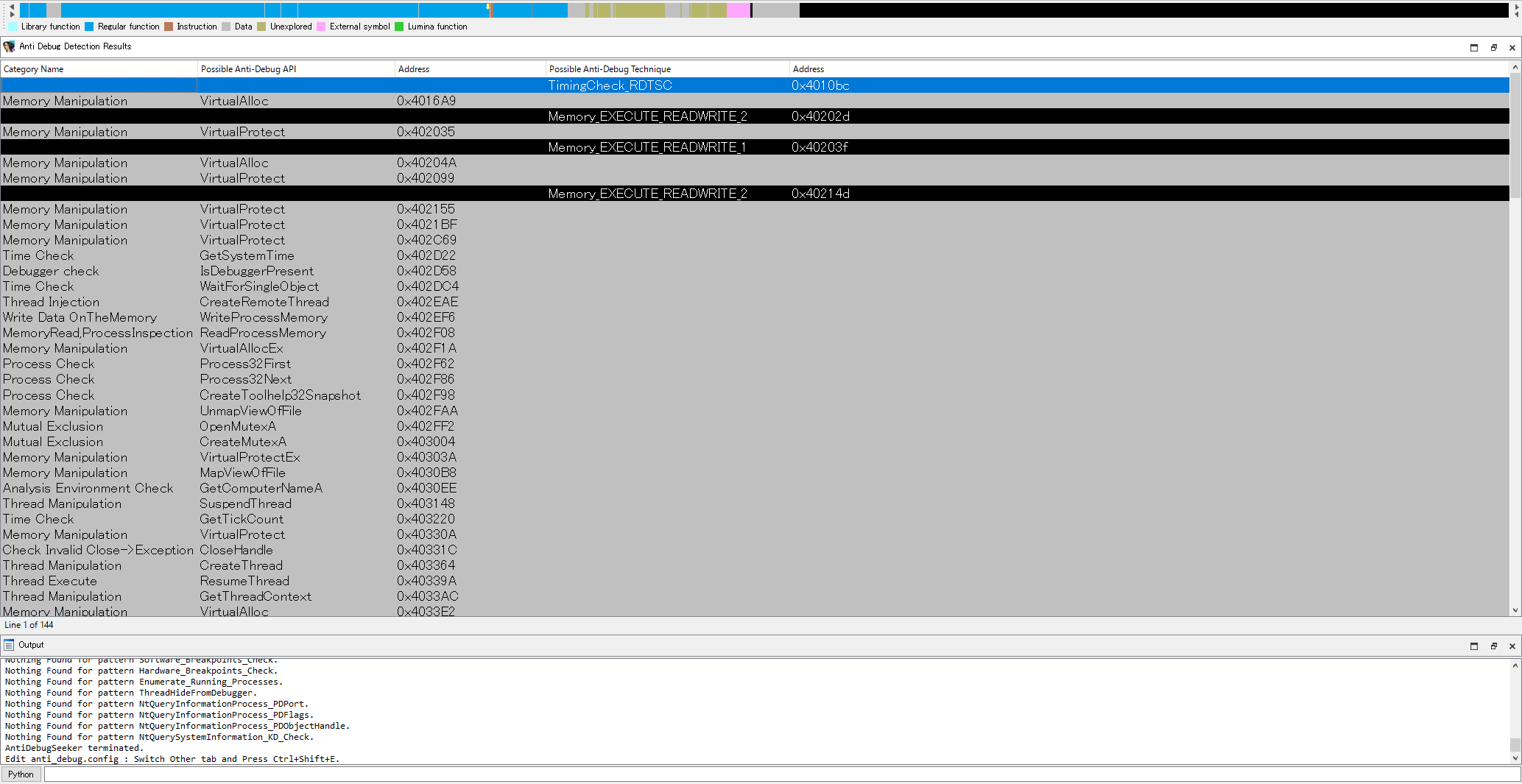Select the OpenMutexA row
This screenshot has height=784, width=1522.
[755, 426]
